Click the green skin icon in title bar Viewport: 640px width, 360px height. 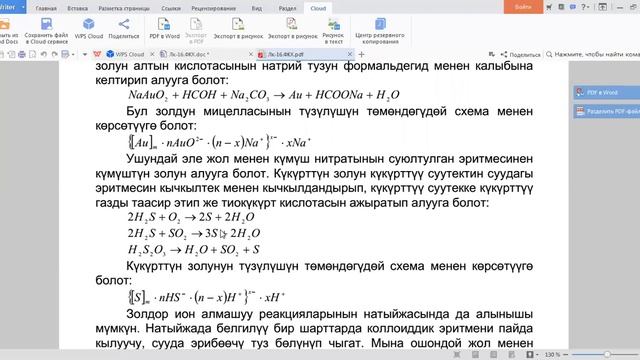pos(561,7)
